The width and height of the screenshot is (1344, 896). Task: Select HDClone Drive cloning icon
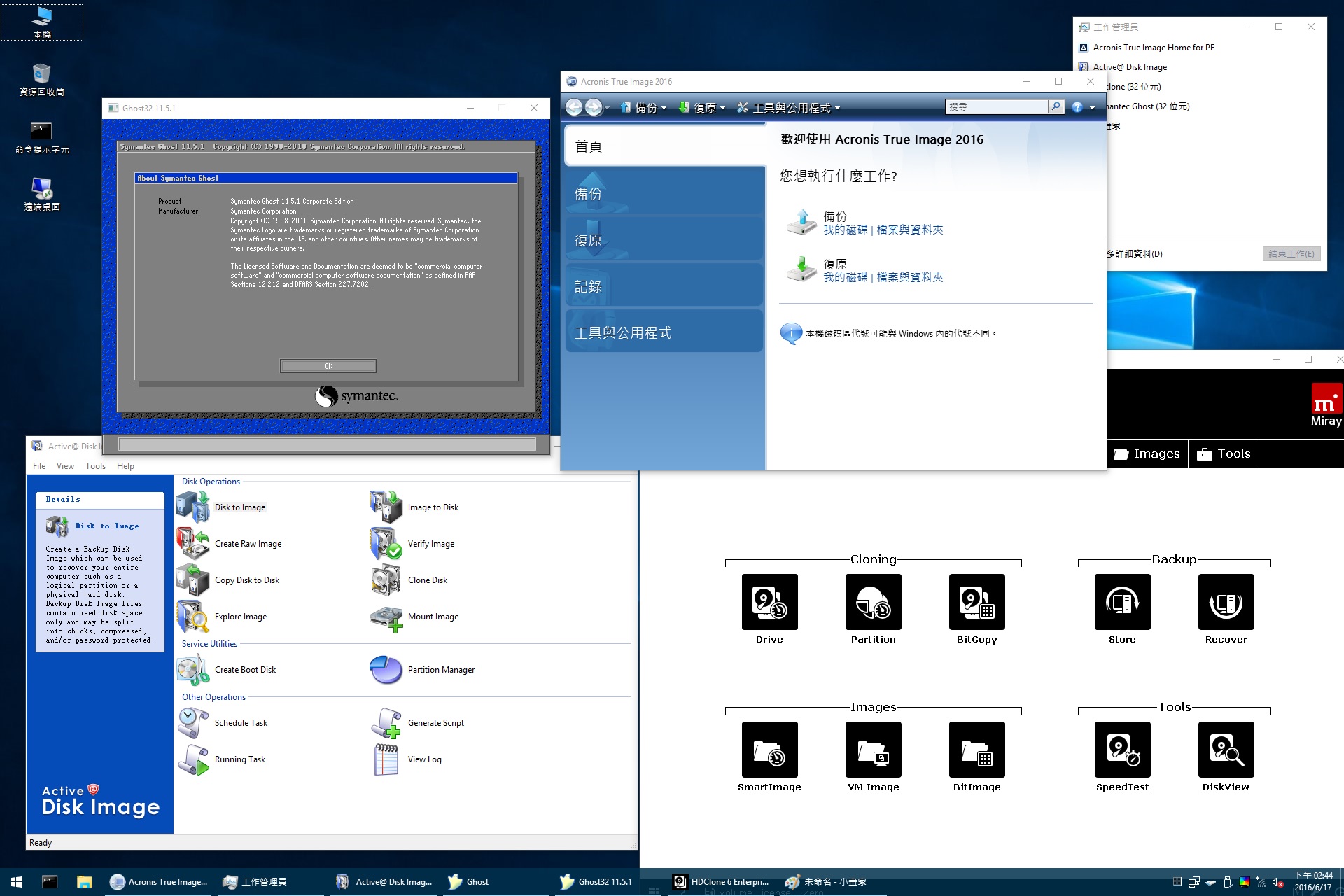pyautogui.click(x=770, y=602)
